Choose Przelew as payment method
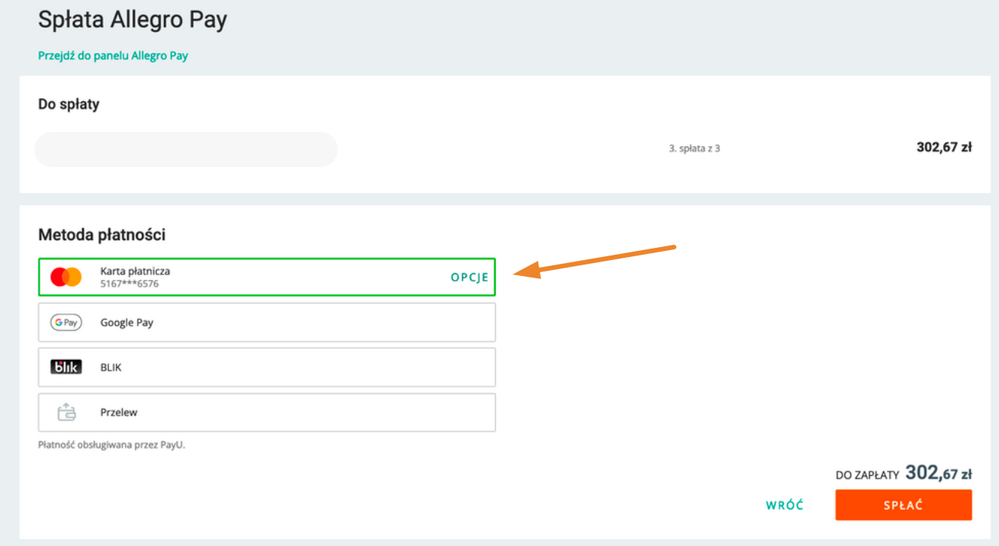999x546 pixels. [x=267, y=412]
